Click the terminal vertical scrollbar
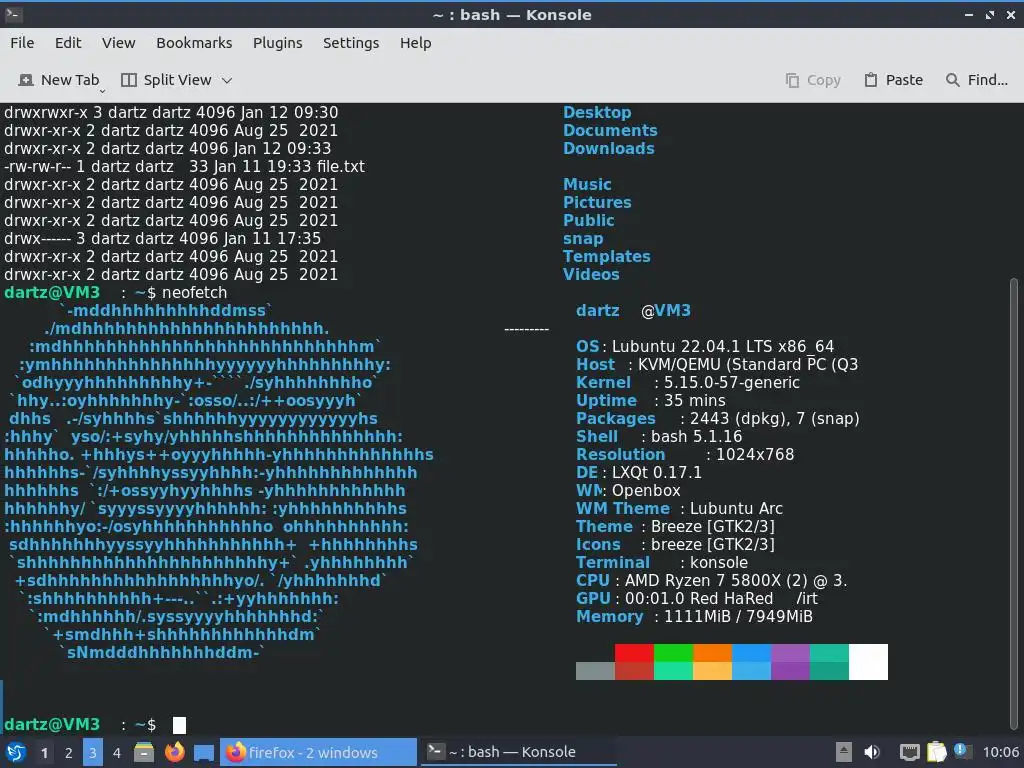This screenshot has width=1024, height=768. pyautogui.click(x=1014, y=502)
